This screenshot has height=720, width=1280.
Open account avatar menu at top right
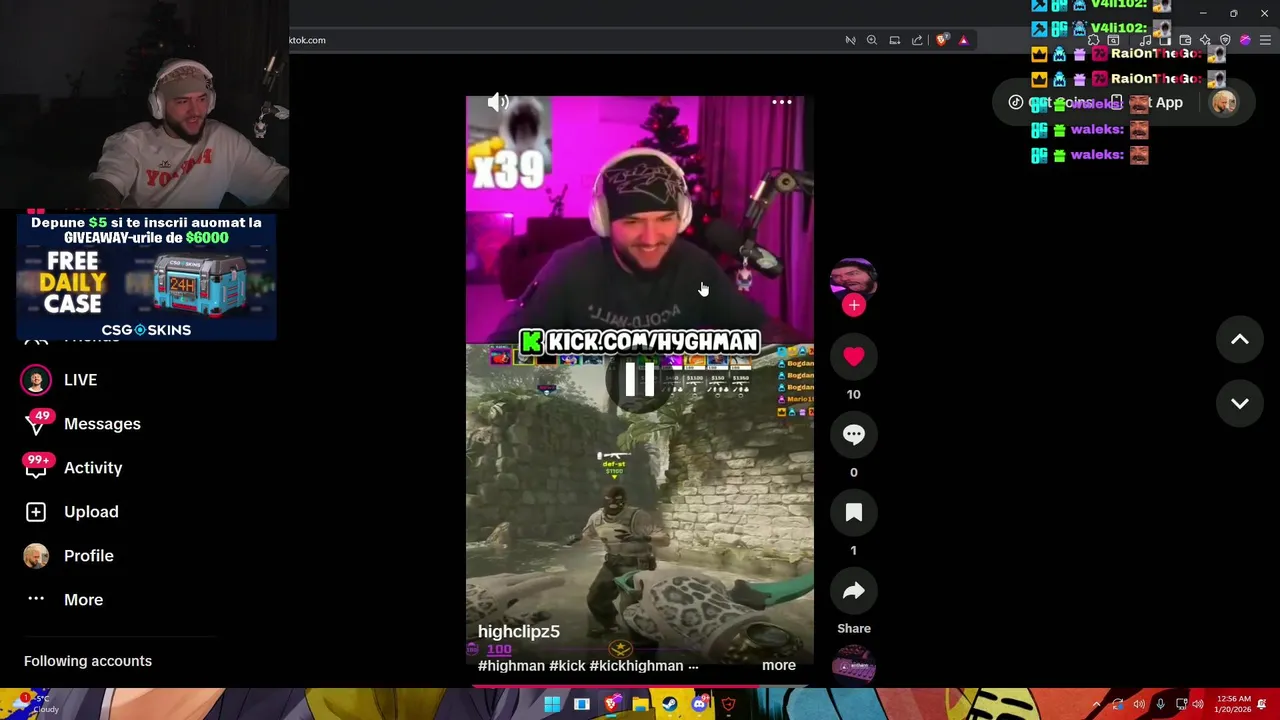click(1224, 103)
